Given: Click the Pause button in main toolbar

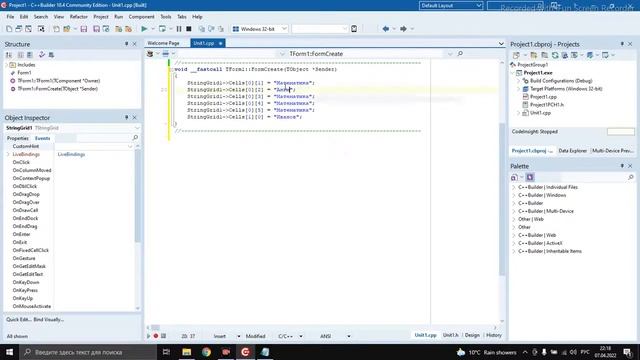Looking at the screenshot, I should [179, 29].
